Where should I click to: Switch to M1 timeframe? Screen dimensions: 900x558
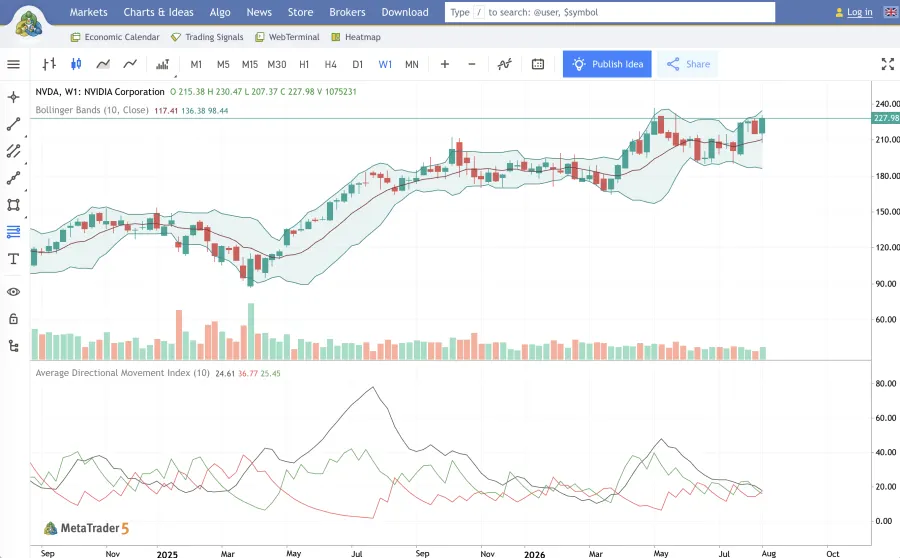(196, 64)
